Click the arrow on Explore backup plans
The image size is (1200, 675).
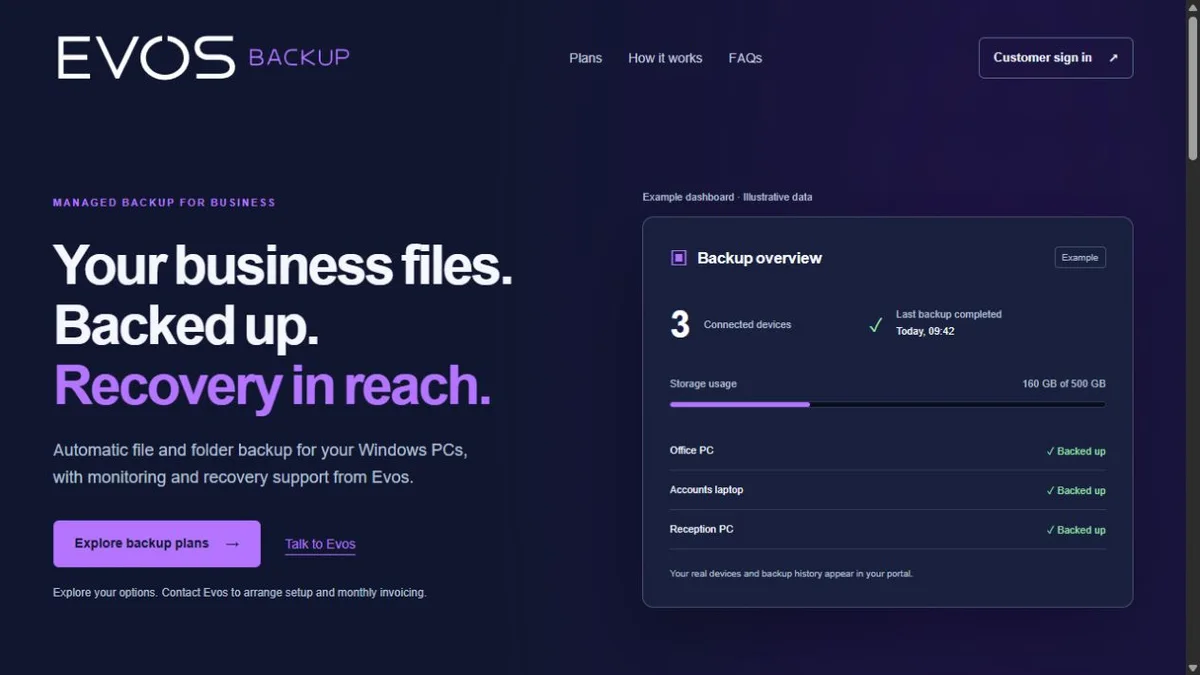232,544
